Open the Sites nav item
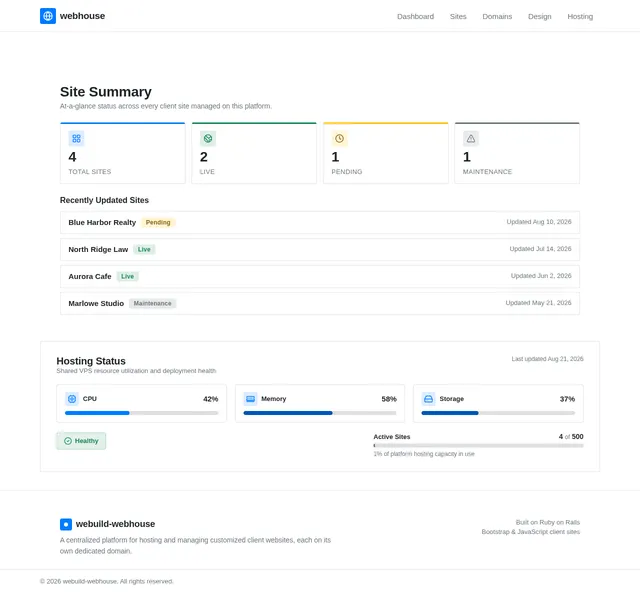 (x=458, y=16)
